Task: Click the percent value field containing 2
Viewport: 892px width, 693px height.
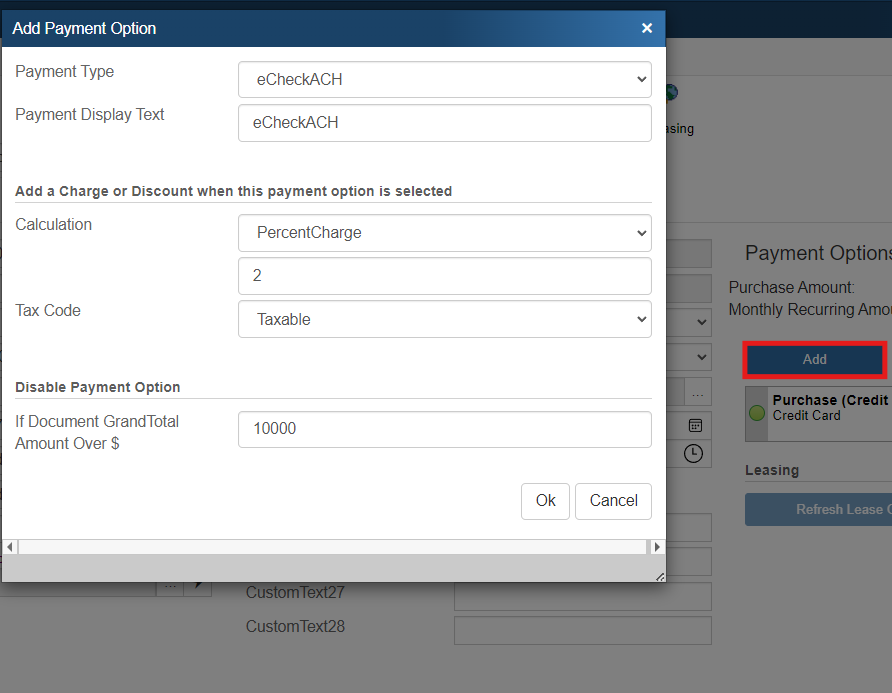Action: click(444, 276)
